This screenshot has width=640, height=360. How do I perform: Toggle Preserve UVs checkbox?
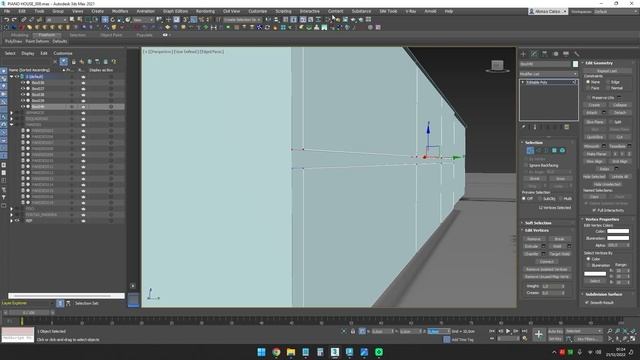tap(588, 98)
